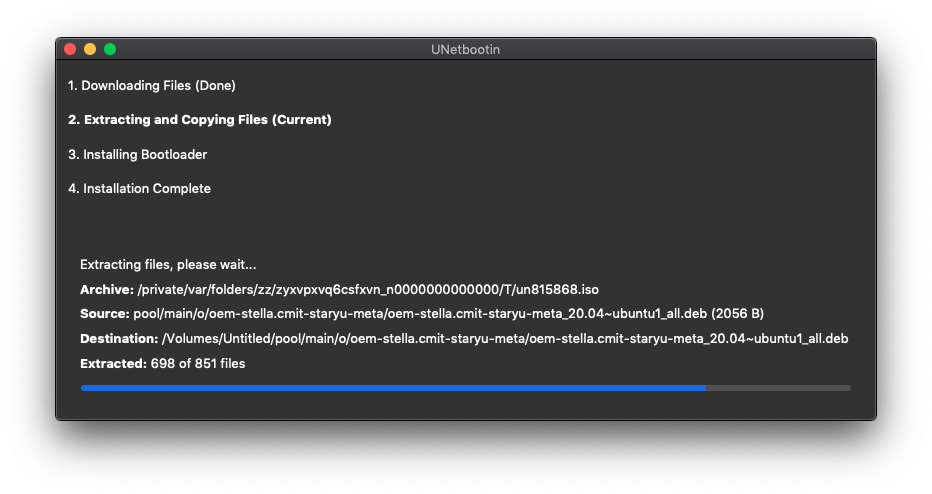Click the Archive file path line

click(x=339, y=290)
